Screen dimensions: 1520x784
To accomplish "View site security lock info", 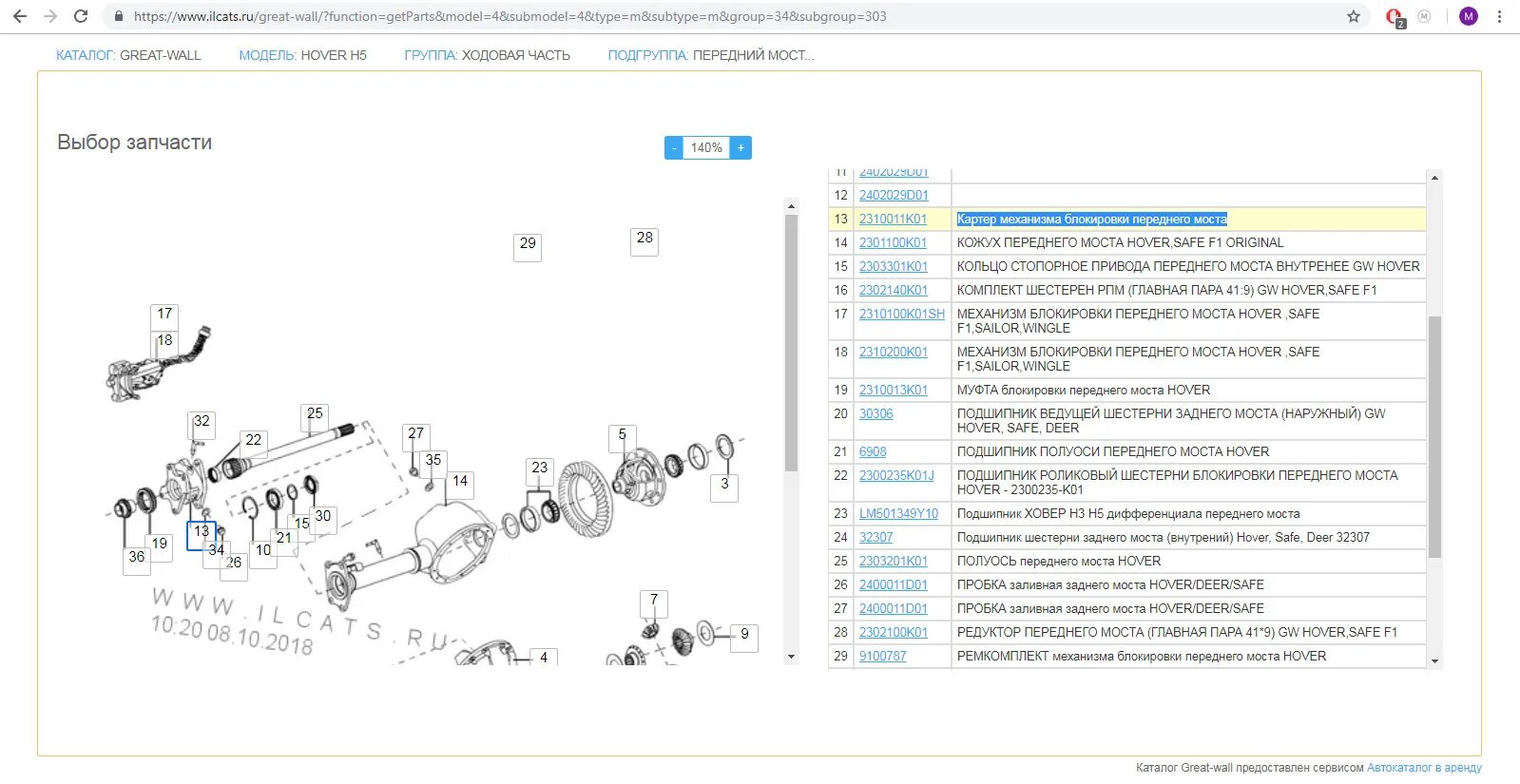I will pos(119,16).
